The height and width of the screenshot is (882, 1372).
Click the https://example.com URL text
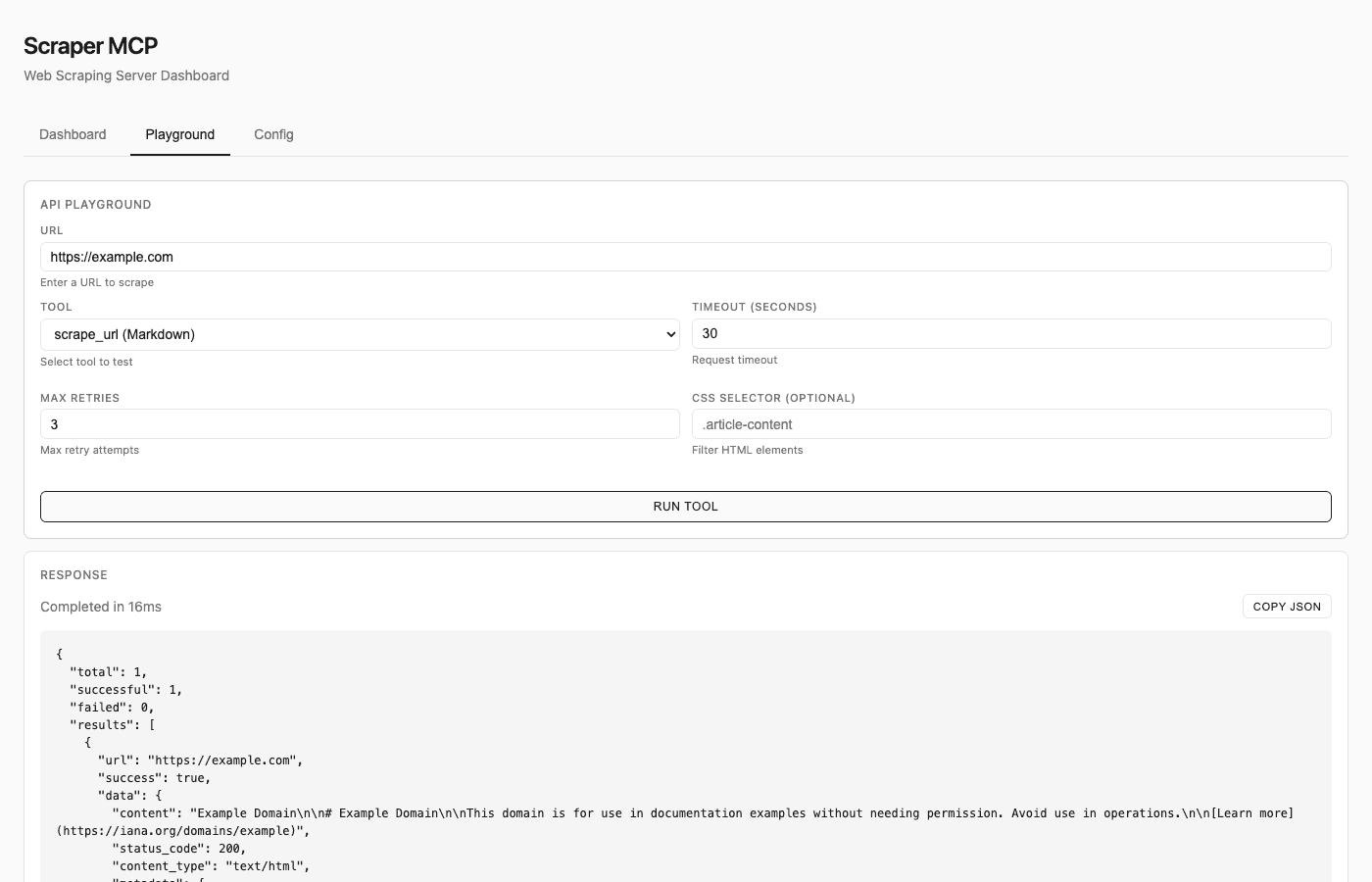tap(112, 257)
